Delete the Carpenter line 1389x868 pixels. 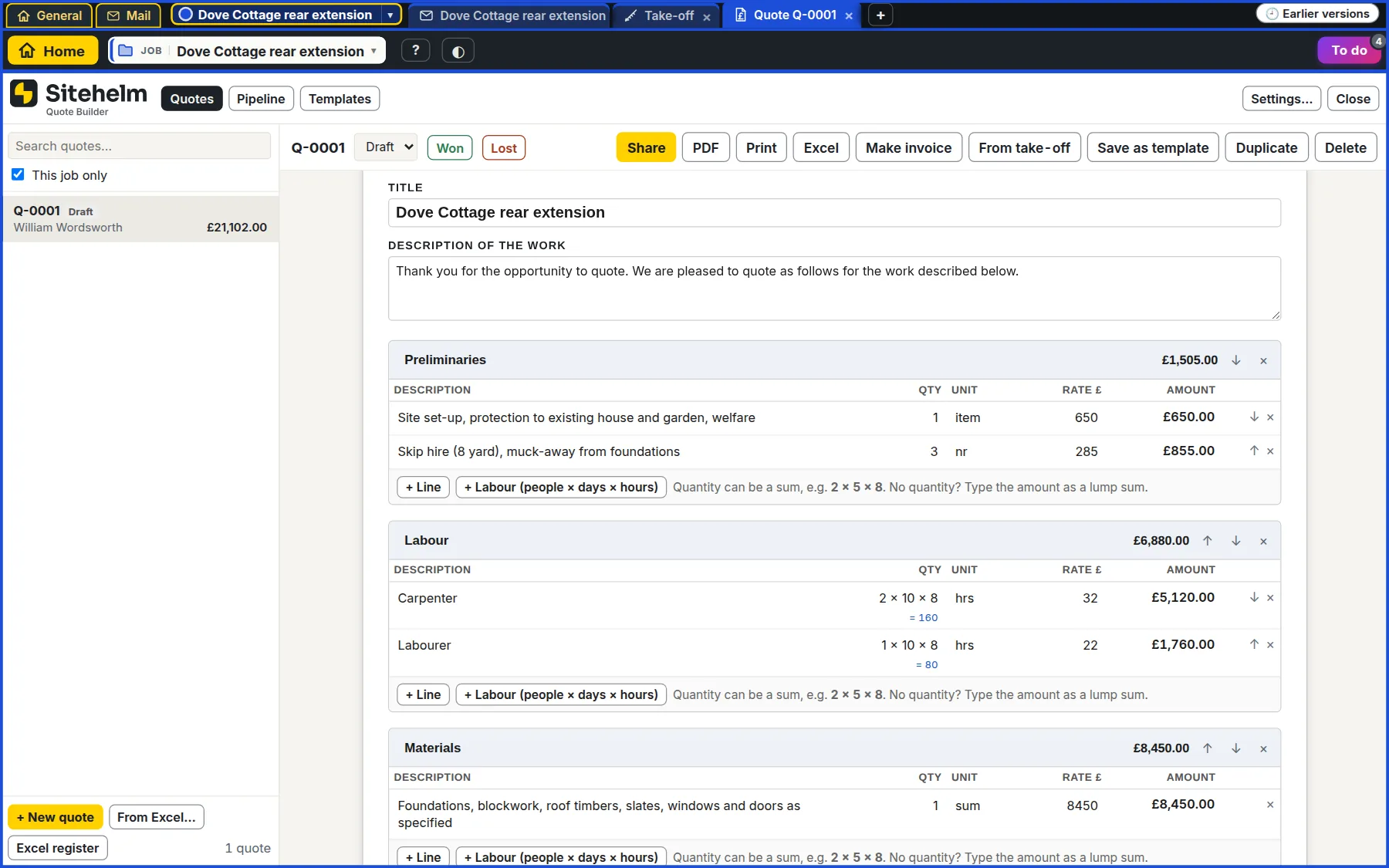coord(1270,597)
